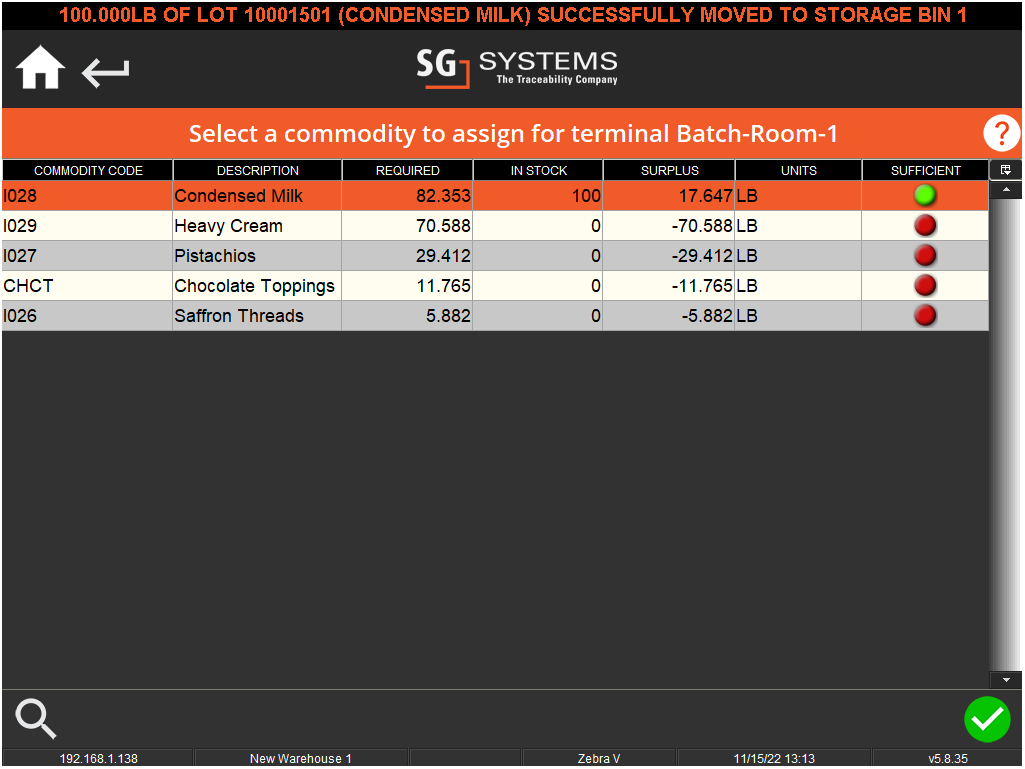Click the Home icon
The image size is (1025, 769).
tap(38, 66)
